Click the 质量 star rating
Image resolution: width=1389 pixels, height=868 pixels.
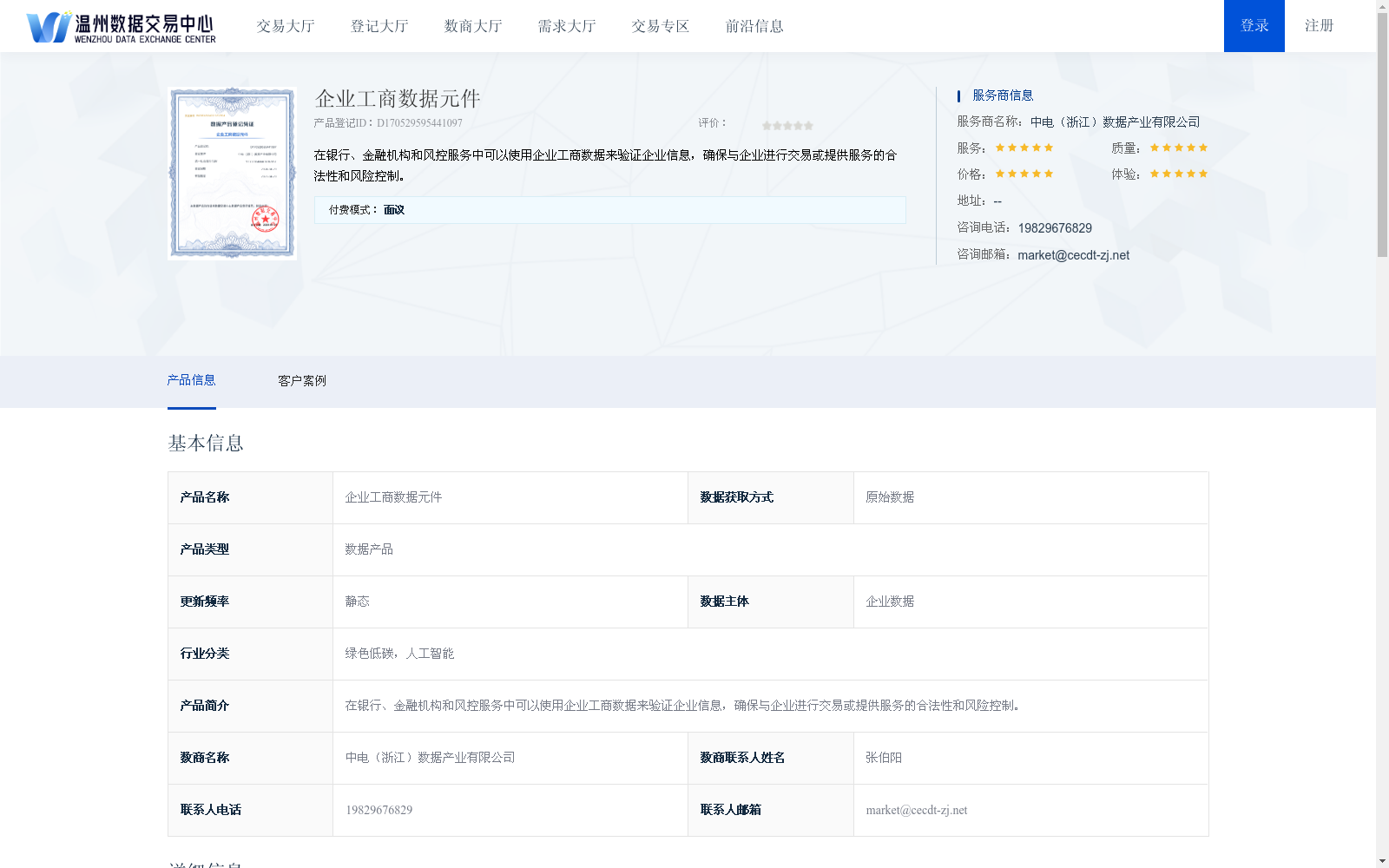pyautogui.click(x=1179, y=148)
